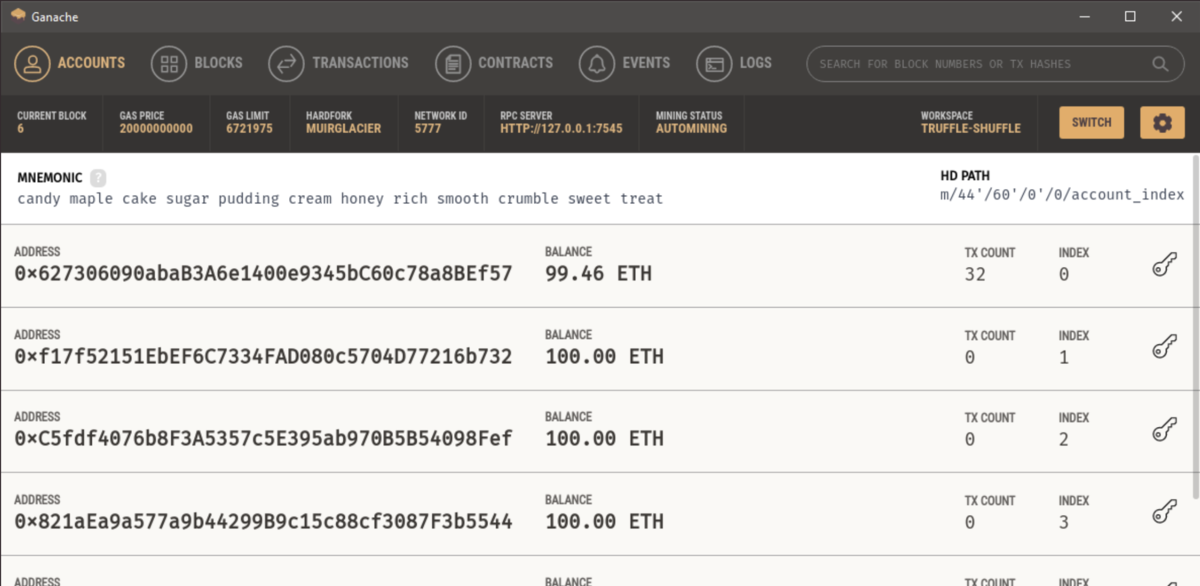The image size is (1200, 586).
Task: Click the TRUFFLE-SHUFFLE workspace name
Action: (x=971, y=129)
